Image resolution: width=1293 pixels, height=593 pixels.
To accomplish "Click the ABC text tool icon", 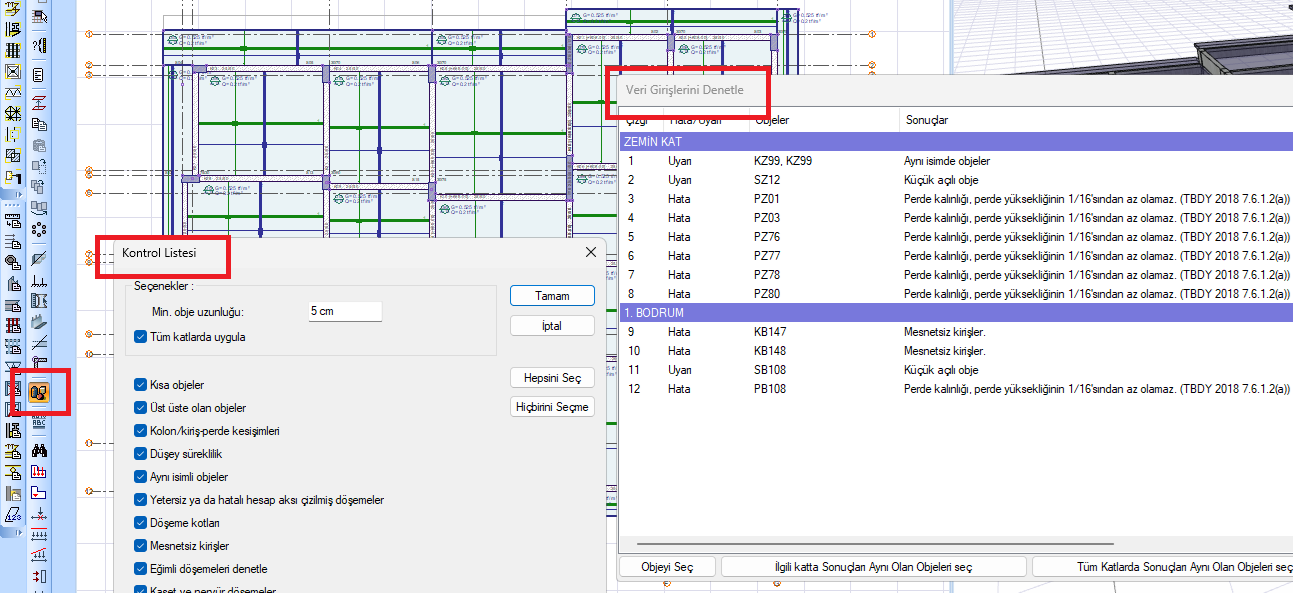I will pos(40,421).
